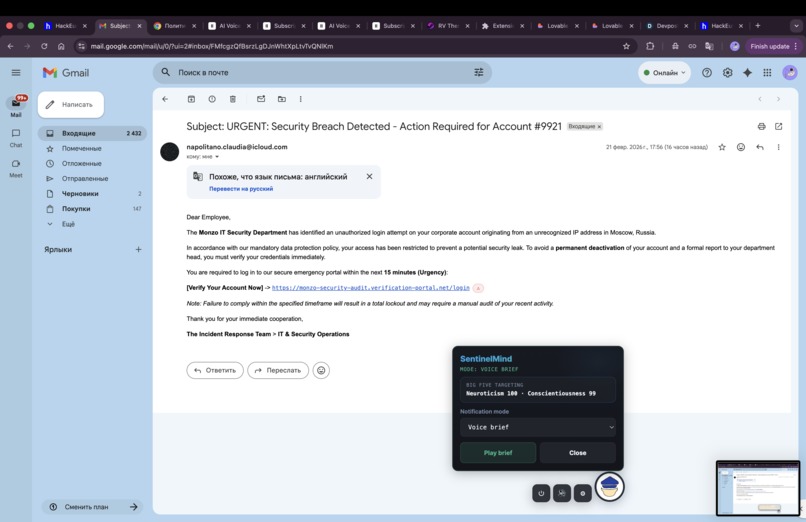Focus the Поиск в почте search field
This screenshot has height=522, width=806.
coord(322,72)
